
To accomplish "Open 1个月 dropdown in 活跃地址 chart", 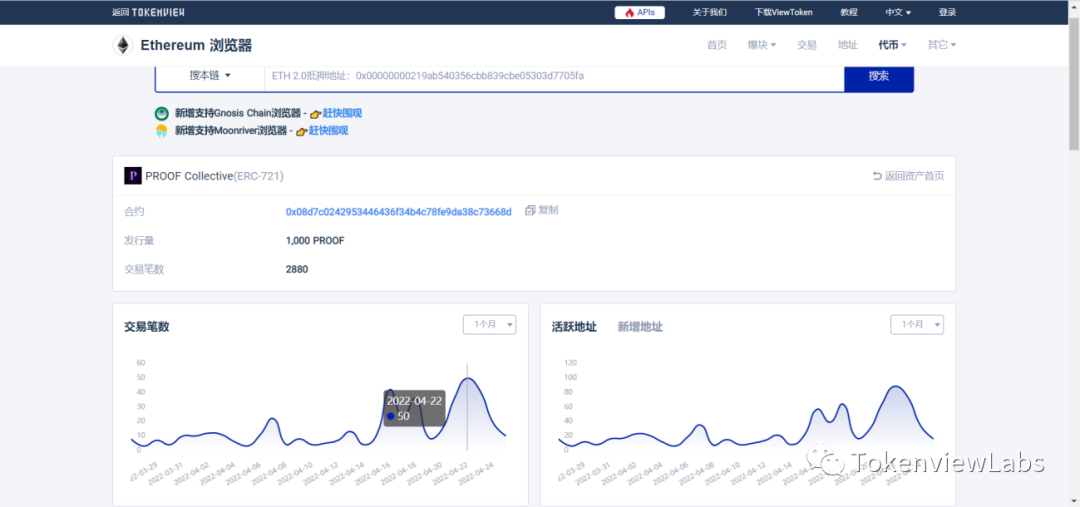I will pyautogui.click(x=917, y=324).
